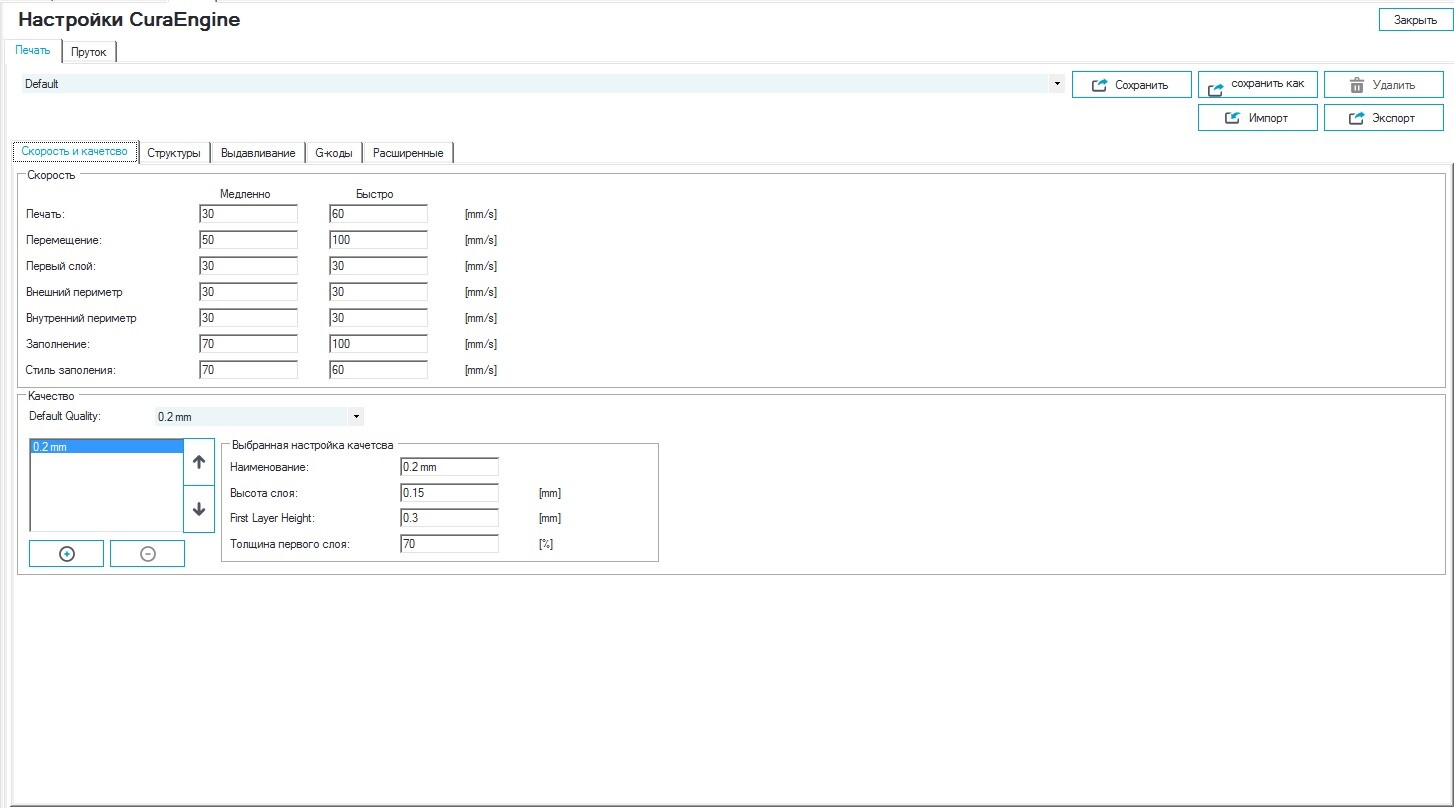
Task: Click the сохранить как button
Action: (1258, 85)
